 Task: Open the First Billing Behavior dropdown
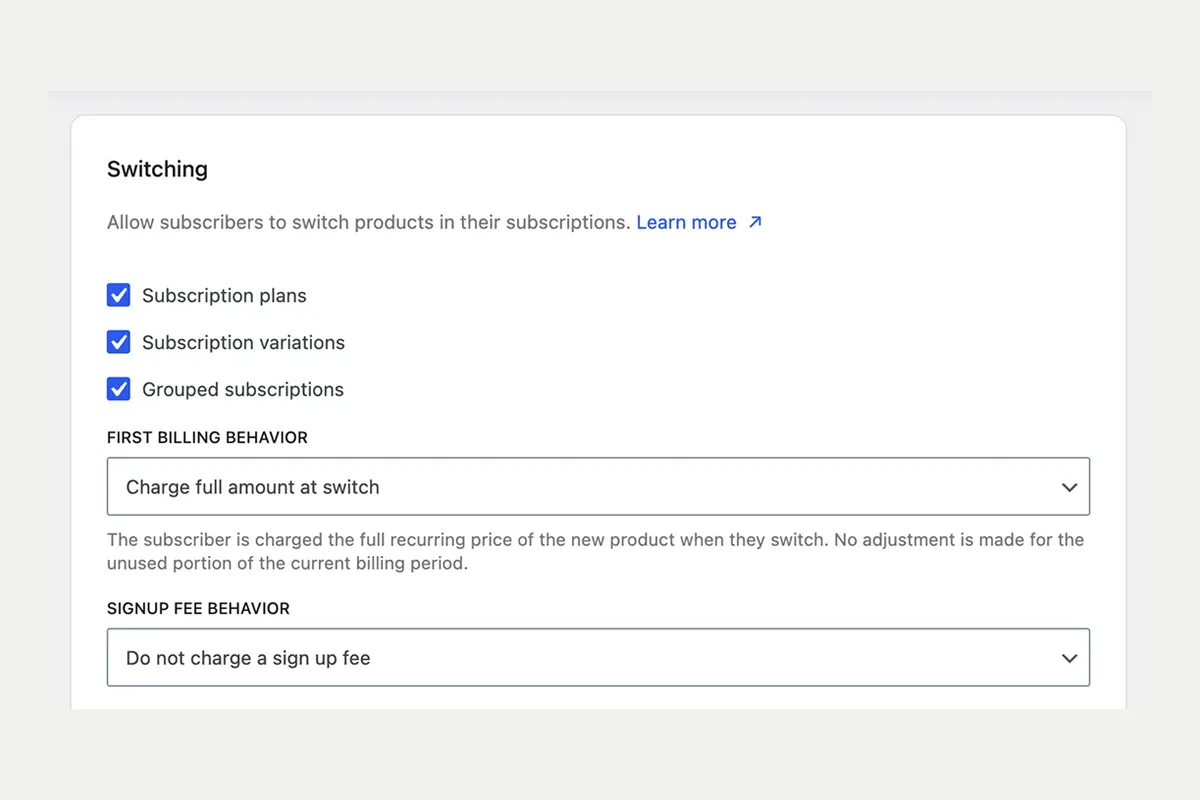598,487
